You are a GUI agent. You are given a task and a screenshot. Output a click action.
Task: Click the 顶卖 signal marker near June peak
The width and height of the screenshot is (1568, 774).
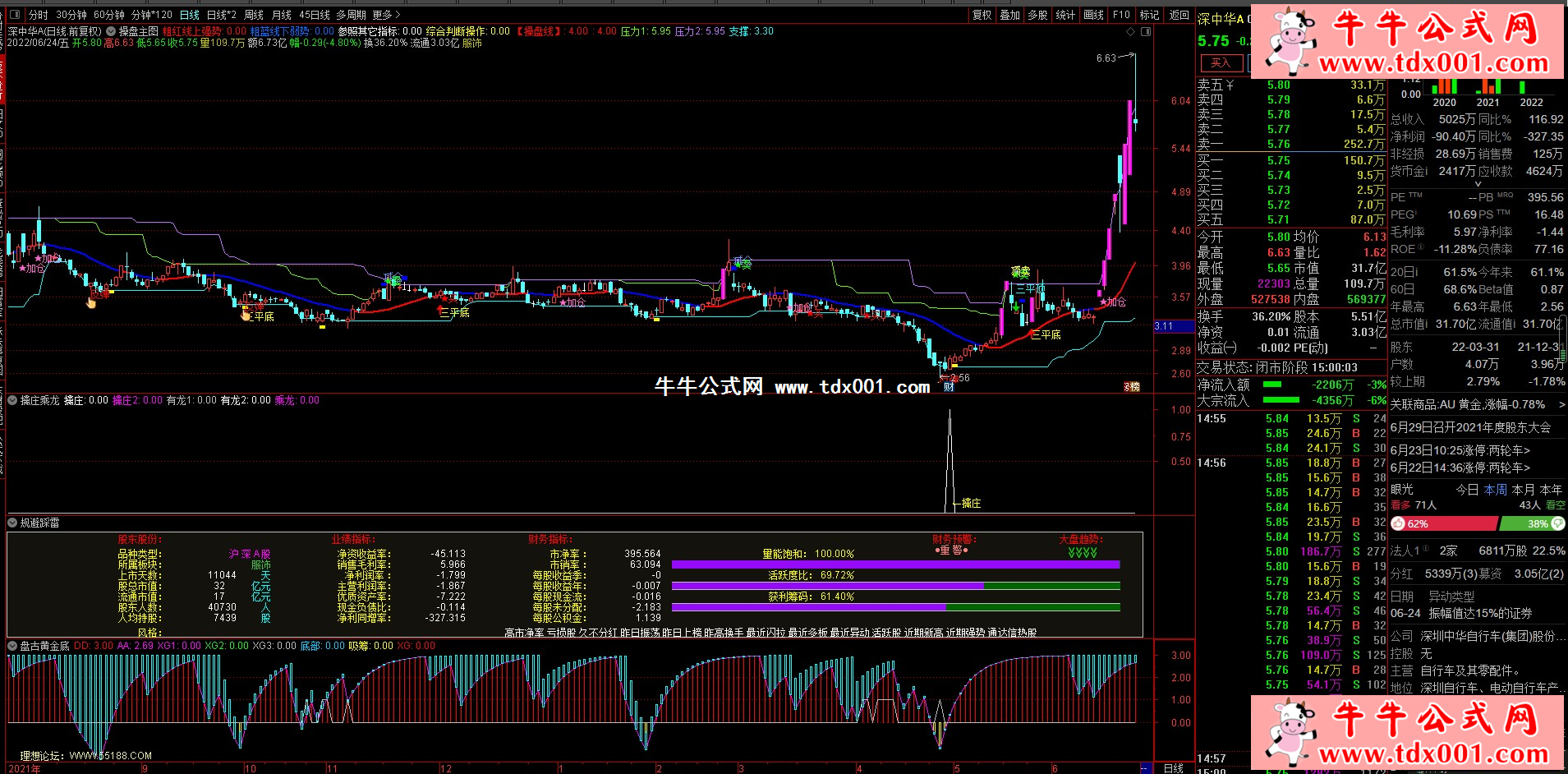[x=1020, y=272]
